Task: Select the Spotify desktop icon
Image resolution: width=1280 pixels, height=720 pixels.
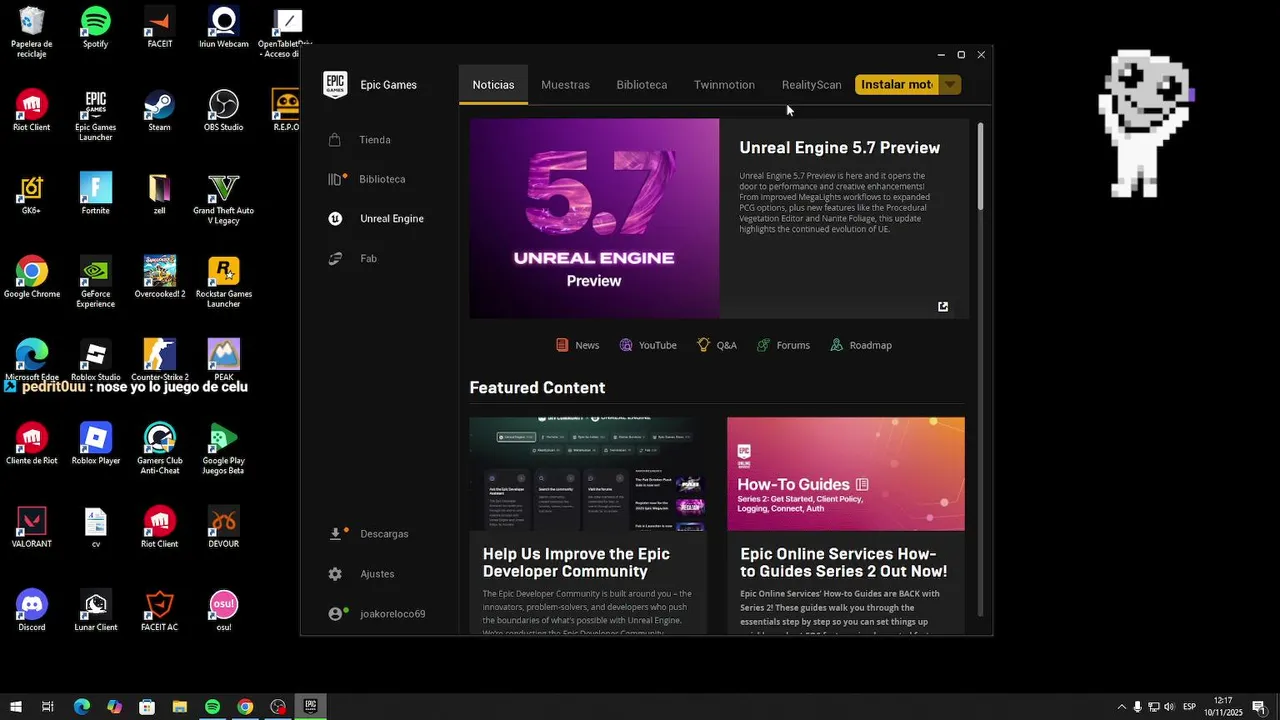Action: [x=95, y=28]
